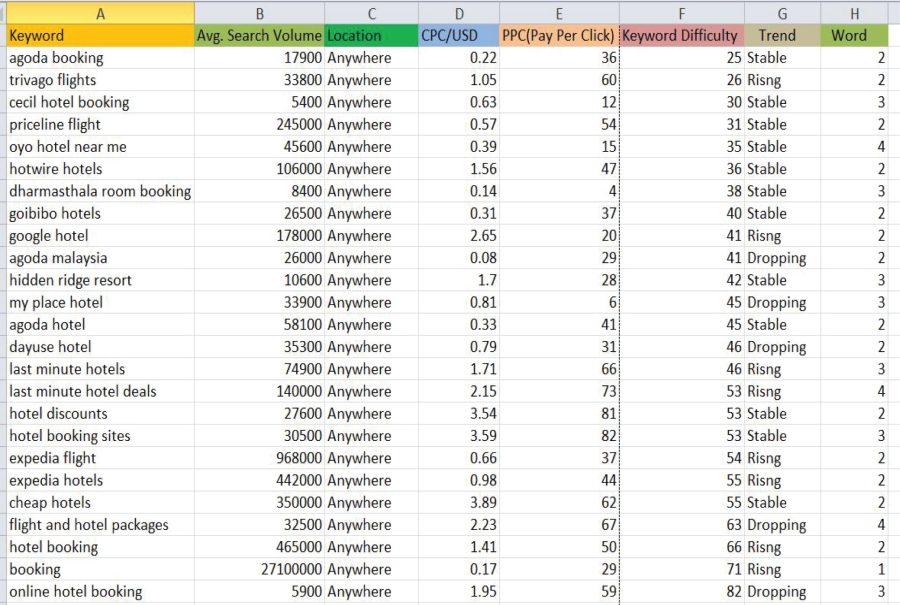The height and width of the screenshot is (605, 900).
Task: Click Dropping trend for agoda malaysia
Action: (782, 258)
